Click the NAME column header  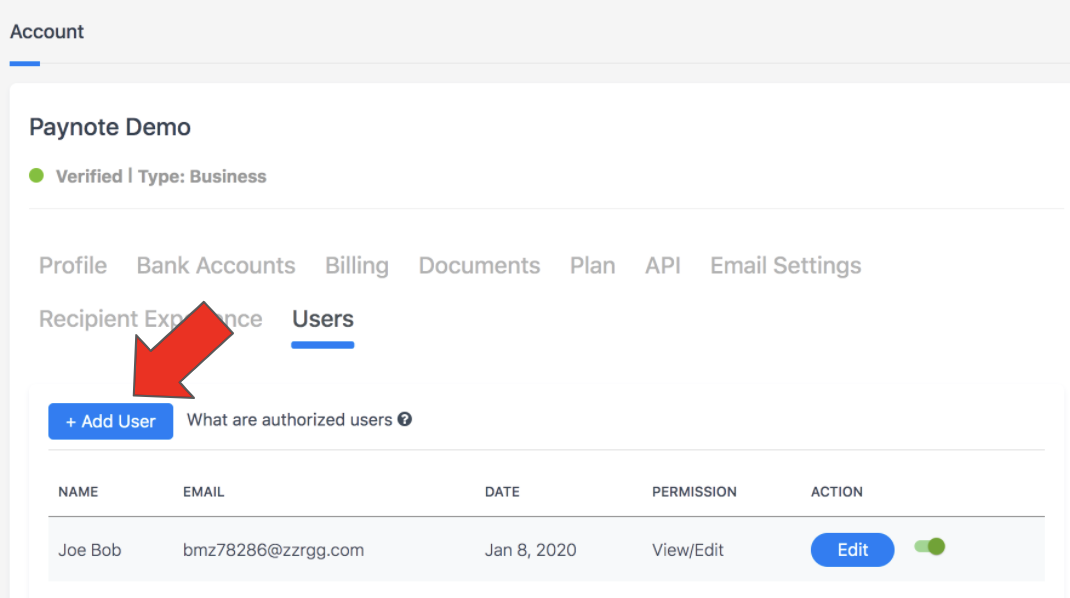click(x=78, y=492)
